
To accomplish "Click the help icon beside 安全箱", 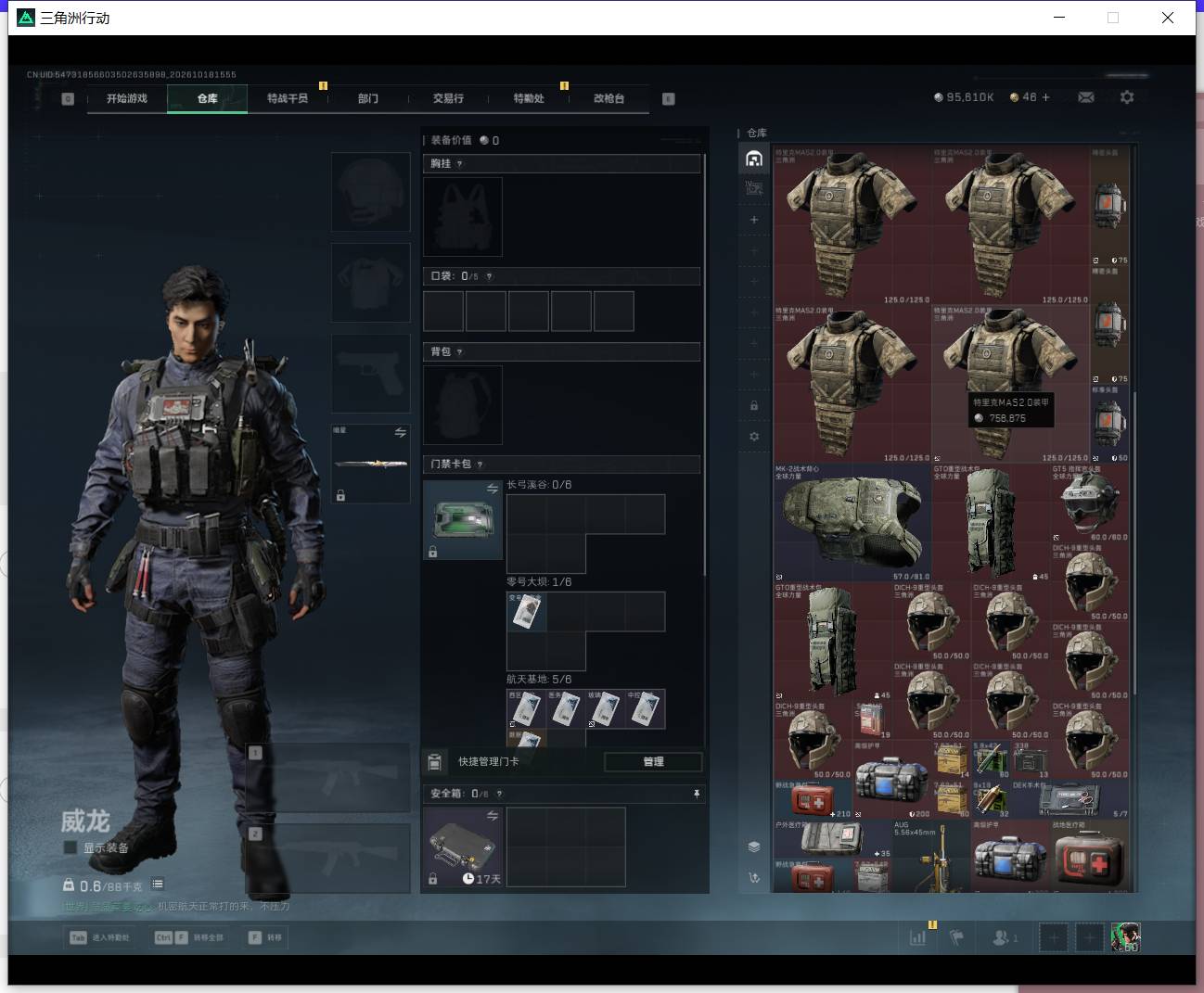I will click(499, 794).
